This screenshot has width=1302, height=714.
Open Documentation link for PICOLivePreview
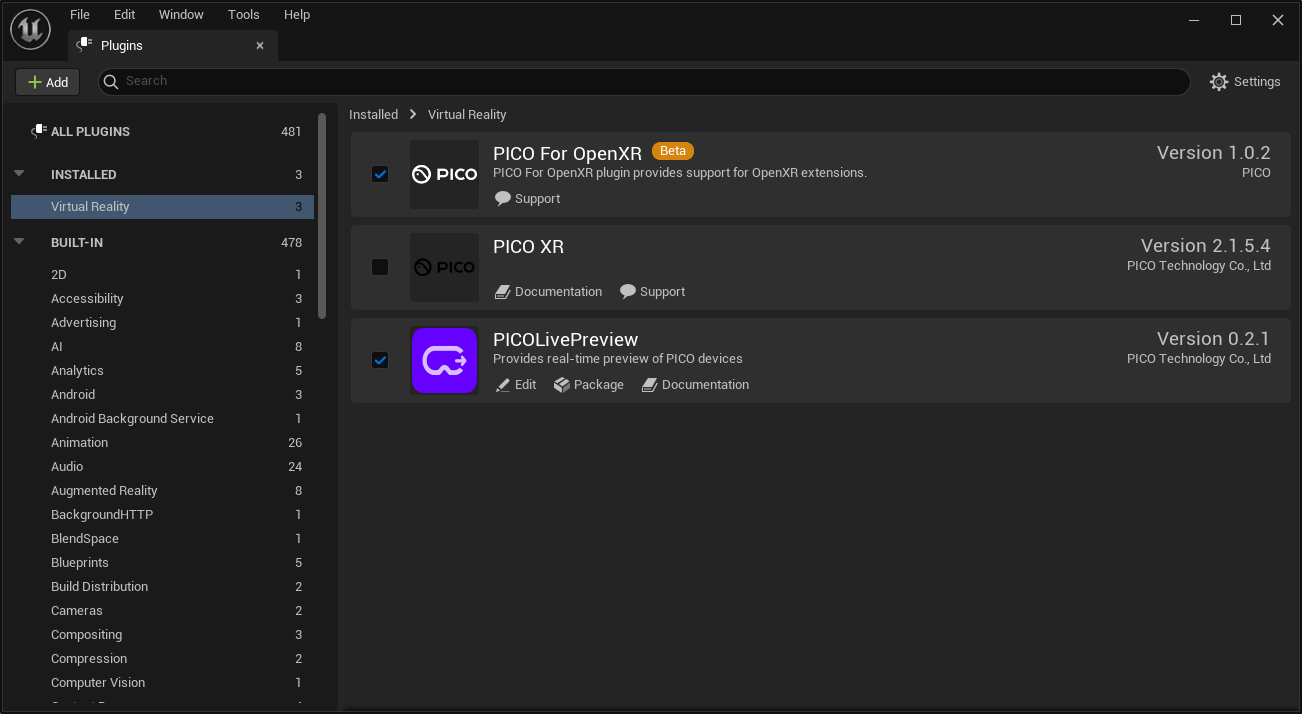(x=705, y=385)
